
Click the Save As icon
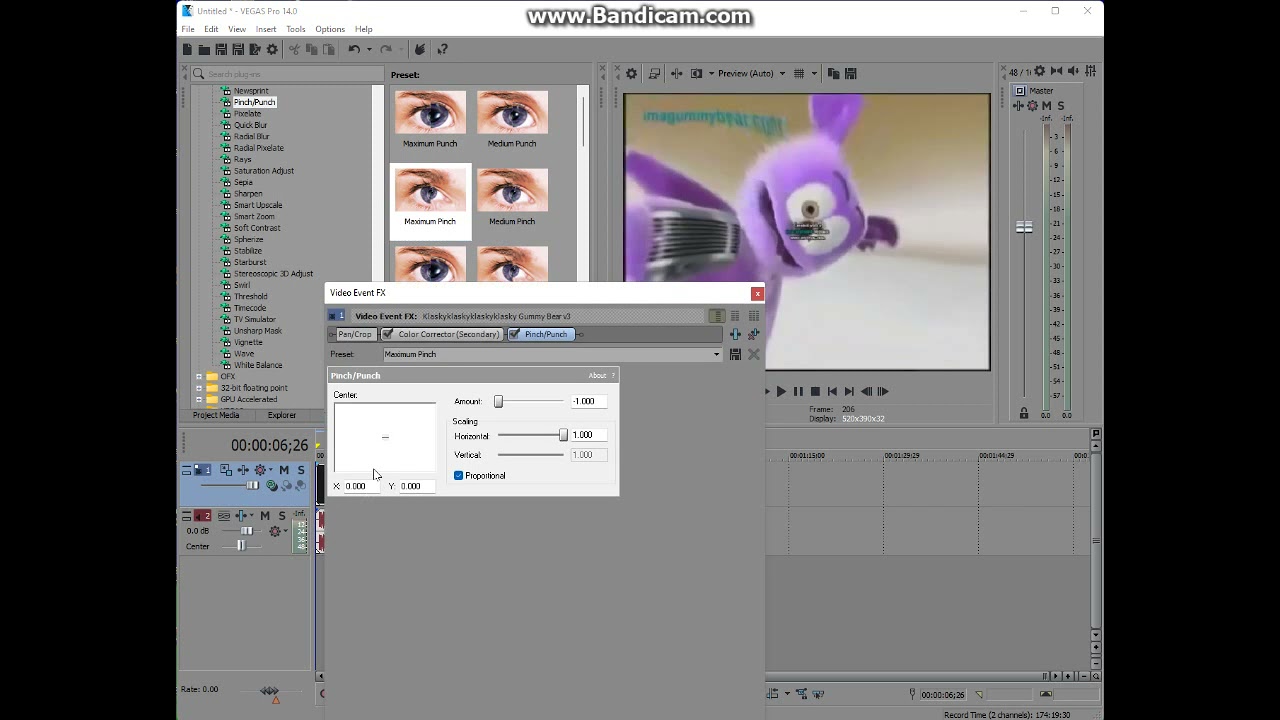(238, 49)
